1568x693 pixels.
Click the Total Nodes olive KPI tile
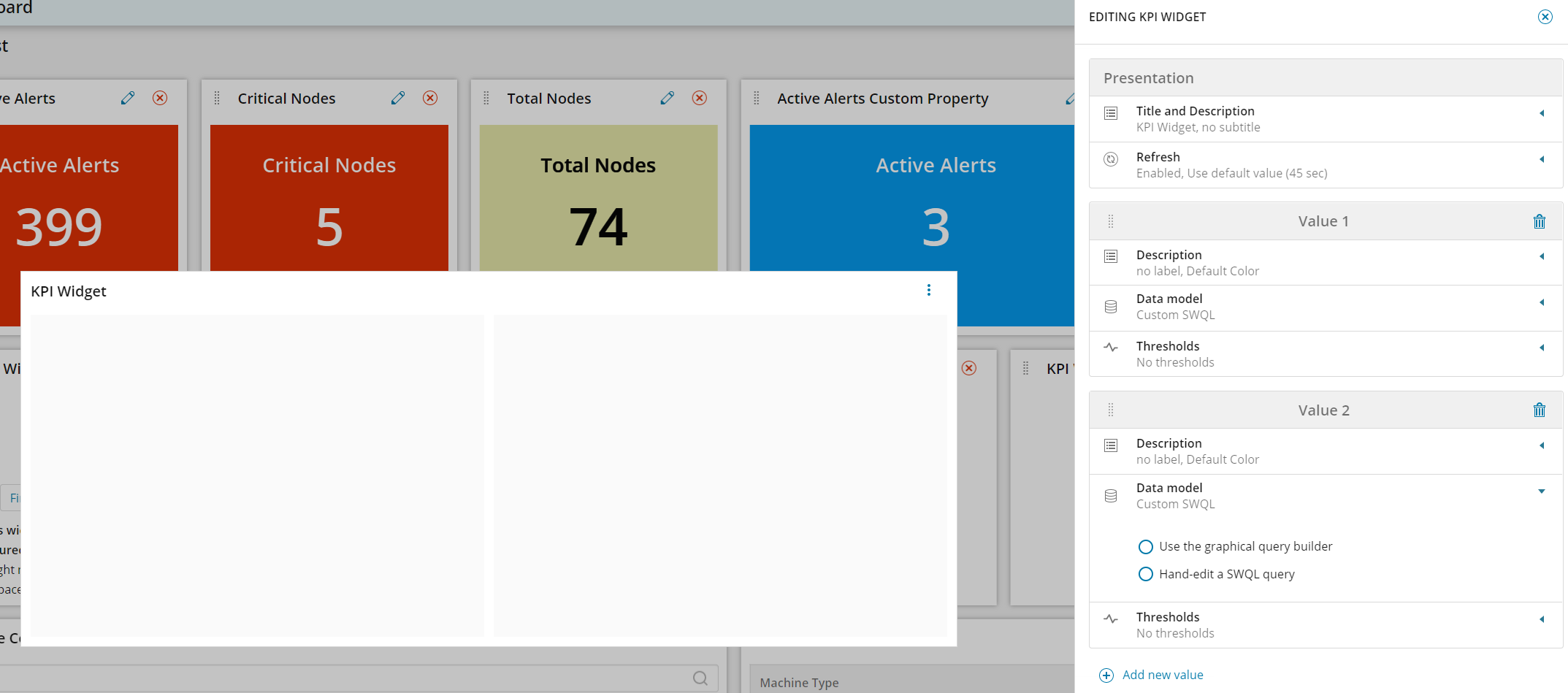(x=599, y=198)
